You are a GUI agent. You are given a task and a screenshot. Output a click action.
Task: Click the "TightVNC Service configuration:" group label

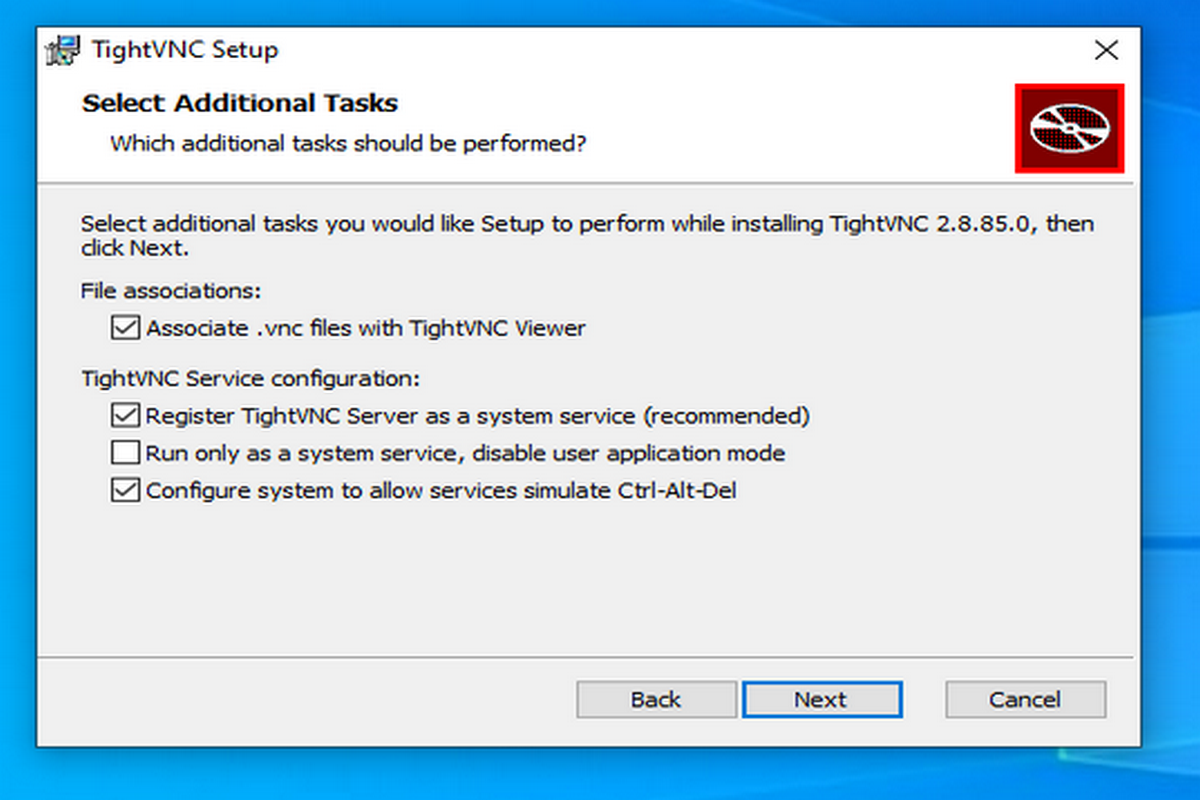250,379
